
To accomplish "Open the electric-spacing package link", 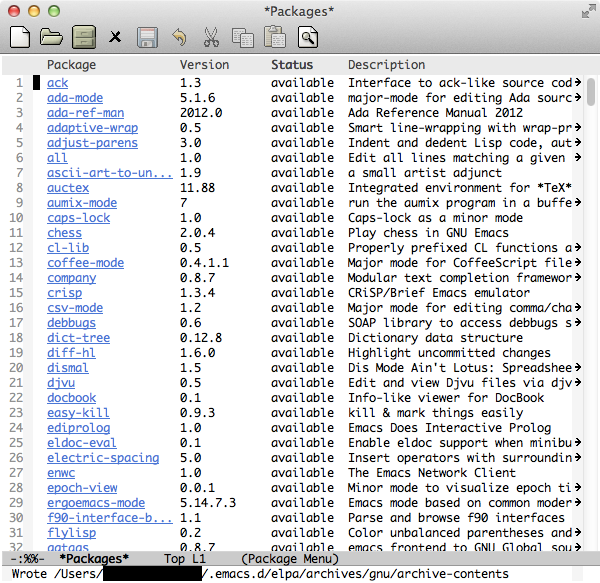I will [103, 458].
